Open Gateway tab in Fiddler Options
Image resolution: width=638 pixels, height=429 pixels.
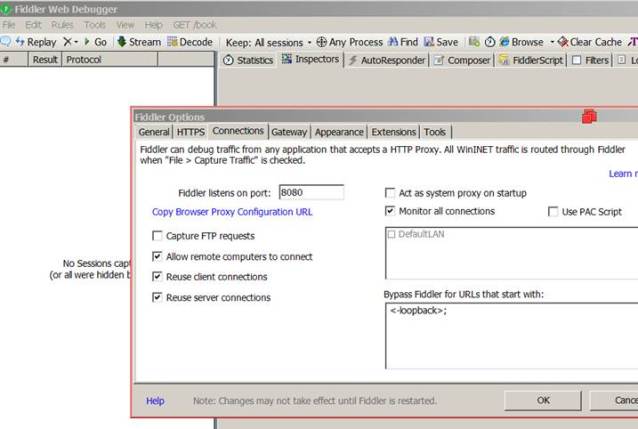(x=289, y=132)
